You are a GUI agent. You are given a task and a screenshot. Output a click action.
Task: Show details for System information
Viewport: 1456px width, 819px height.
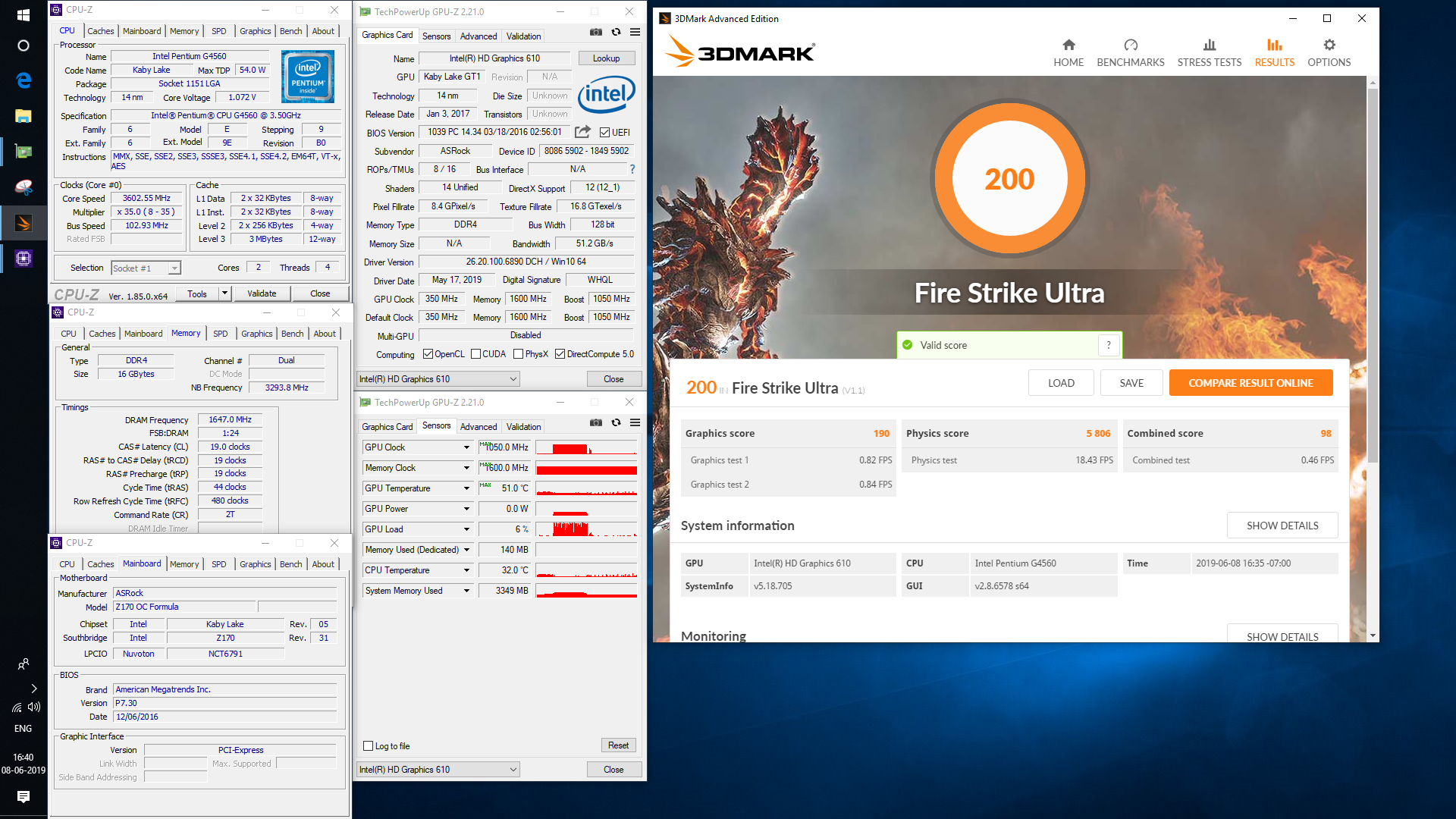click(1282, 526)
